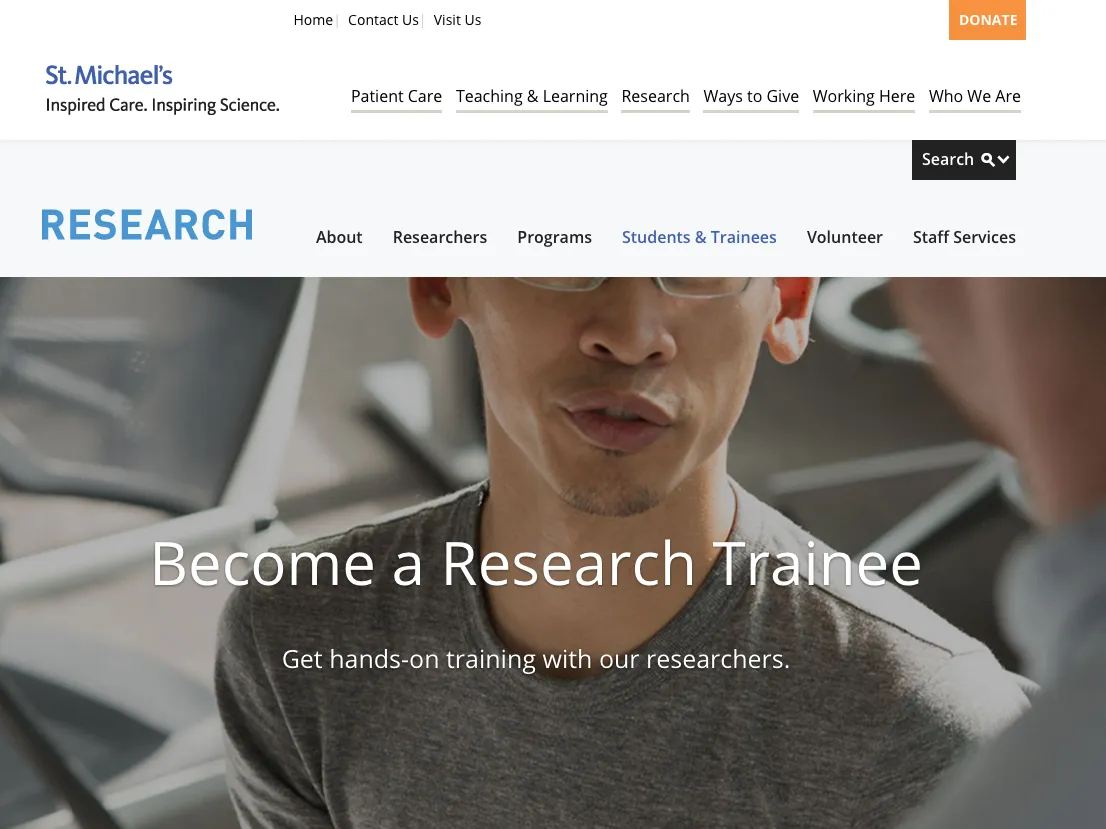Open the St. Michael's logo homepage
Image resolution: width=1106 pixels, height=829 pixels.
pyautogui.click(x=162, y=89)
